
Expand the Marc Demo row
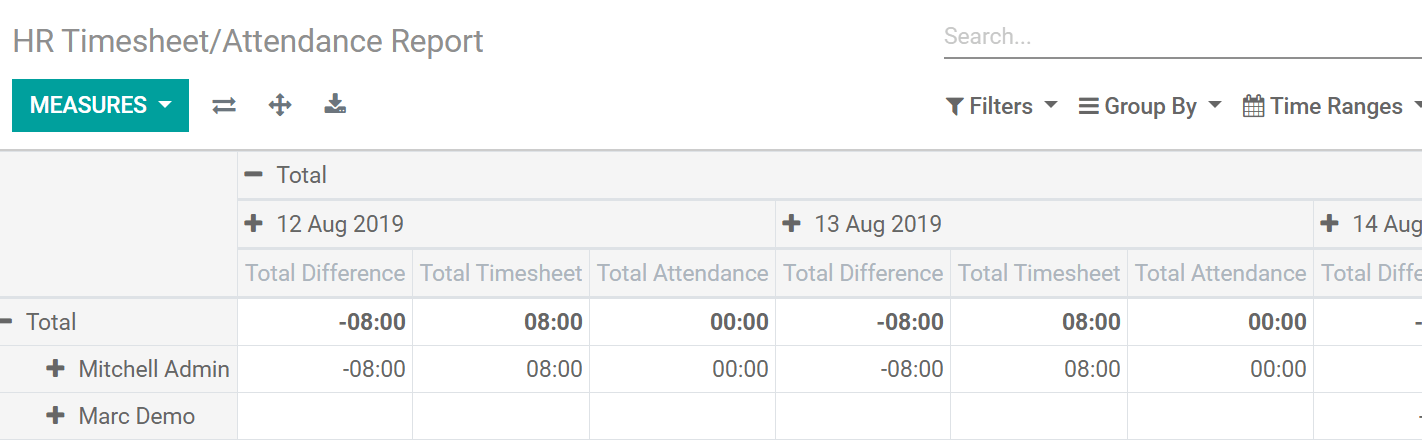[x=56, y=416]
